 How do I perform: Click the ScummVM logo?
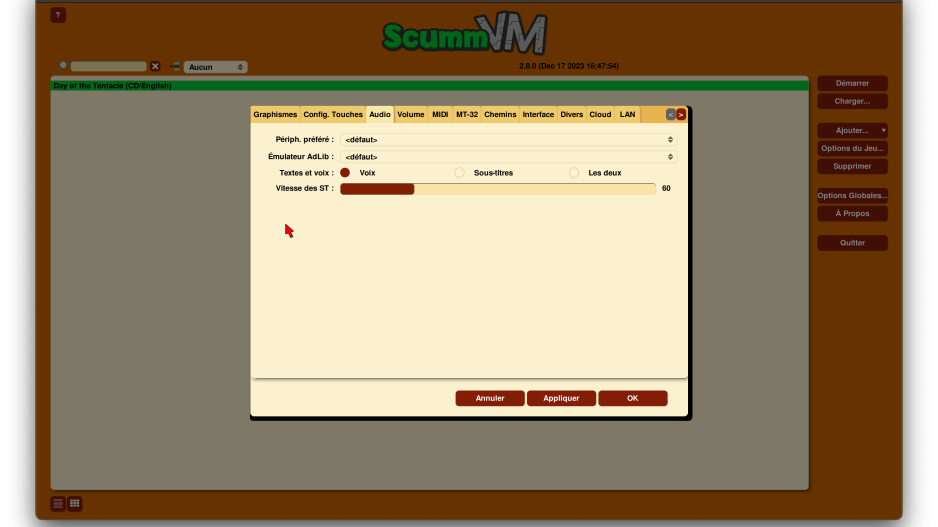[x=465, y=33]
